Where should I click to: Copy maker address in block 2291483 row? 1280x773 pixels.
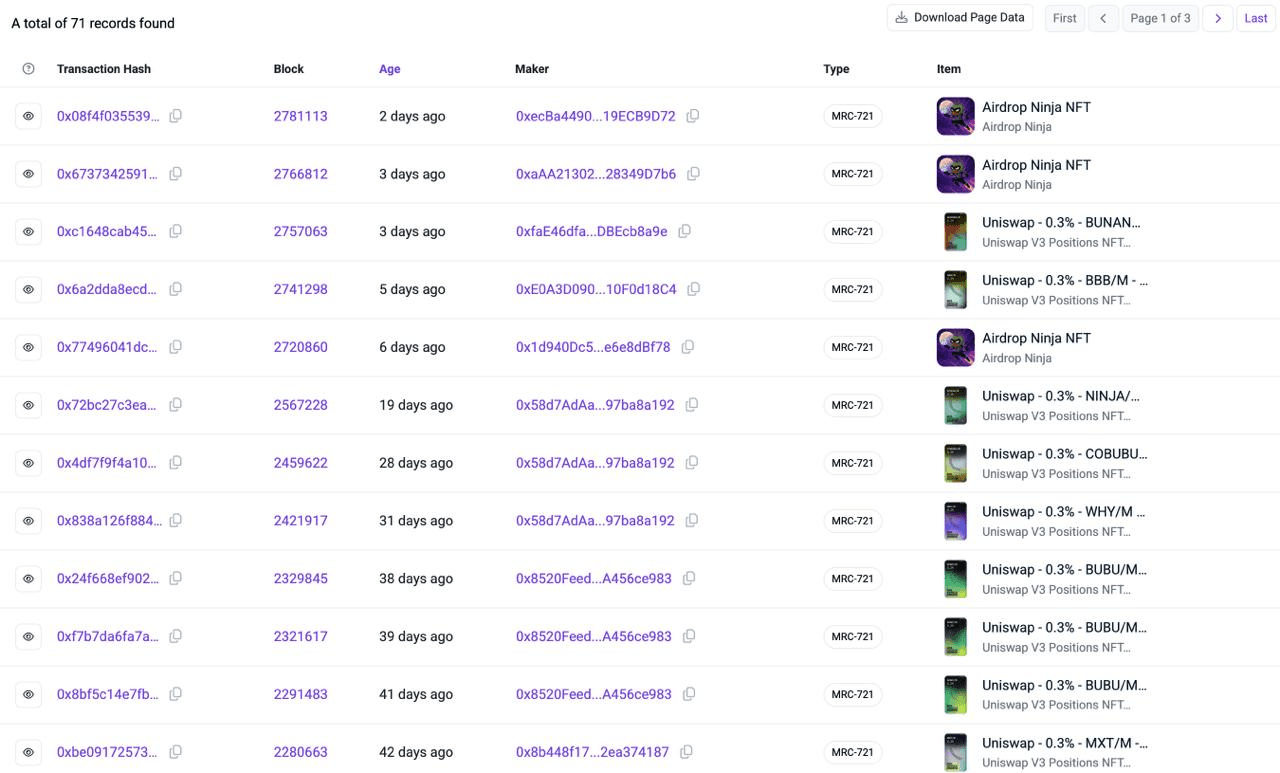689,694
